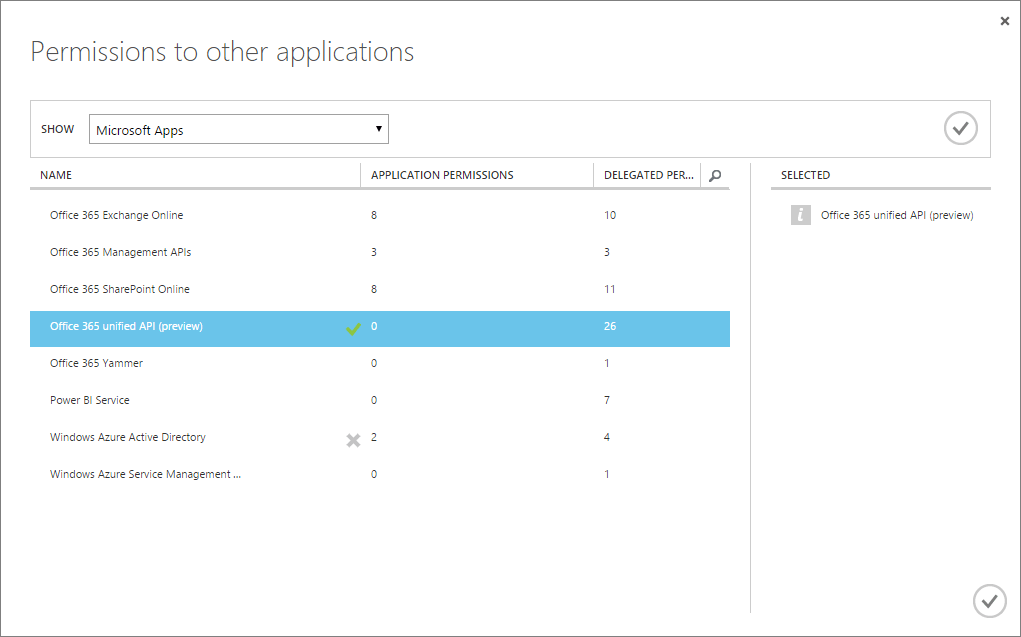Close the Permissions dialog with the X
This screenshot has width=1021, height=637.
click(x=1004, y=21)
